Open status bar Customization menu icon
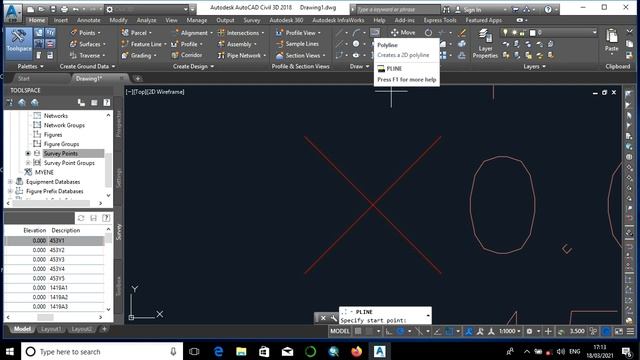The width and height of the screenshot is (640, 360). [x=631, y=331]
